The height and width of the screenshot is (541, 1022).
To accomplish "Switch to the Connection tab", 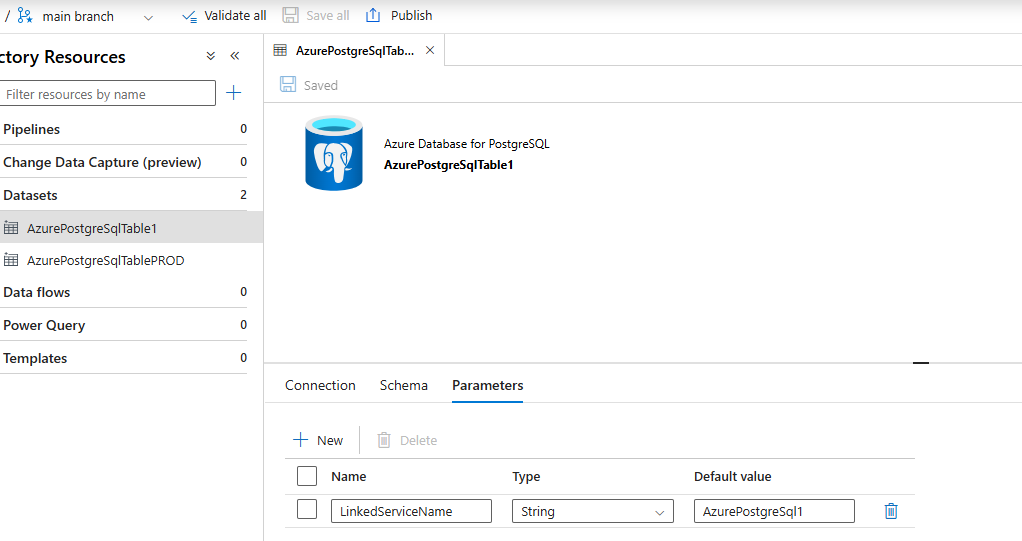I will tap(320, 385).
